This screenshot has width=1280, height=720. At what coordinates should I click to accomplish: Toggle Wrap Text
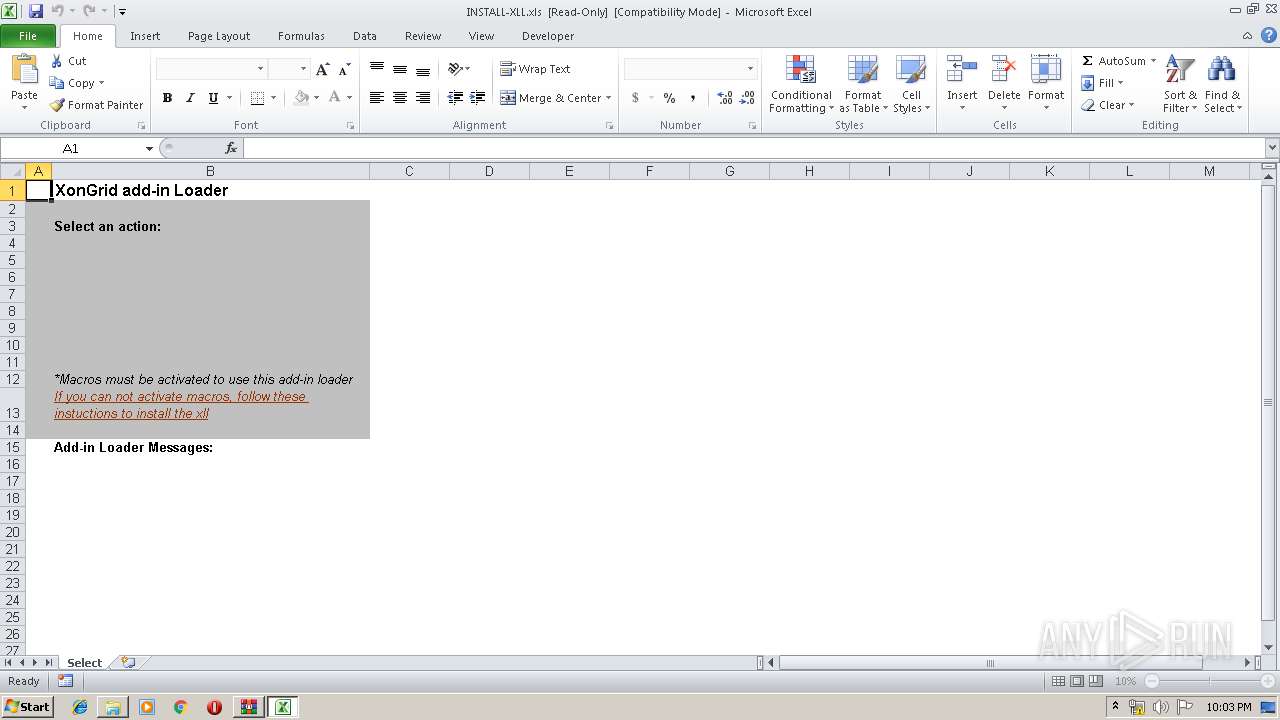535,69
